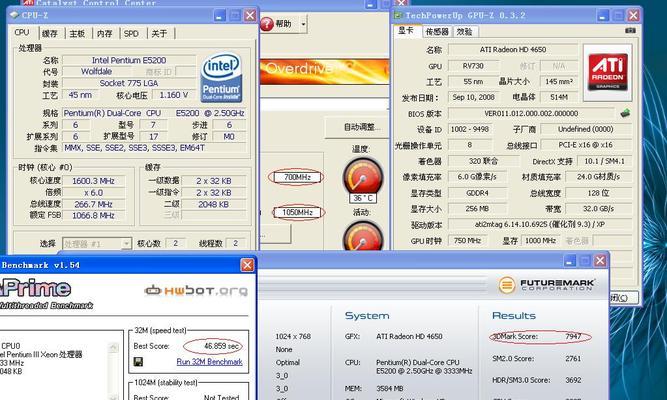Open the 缓存 tab in CPU-Z
The image size is (667, 400).
point(50,33)
